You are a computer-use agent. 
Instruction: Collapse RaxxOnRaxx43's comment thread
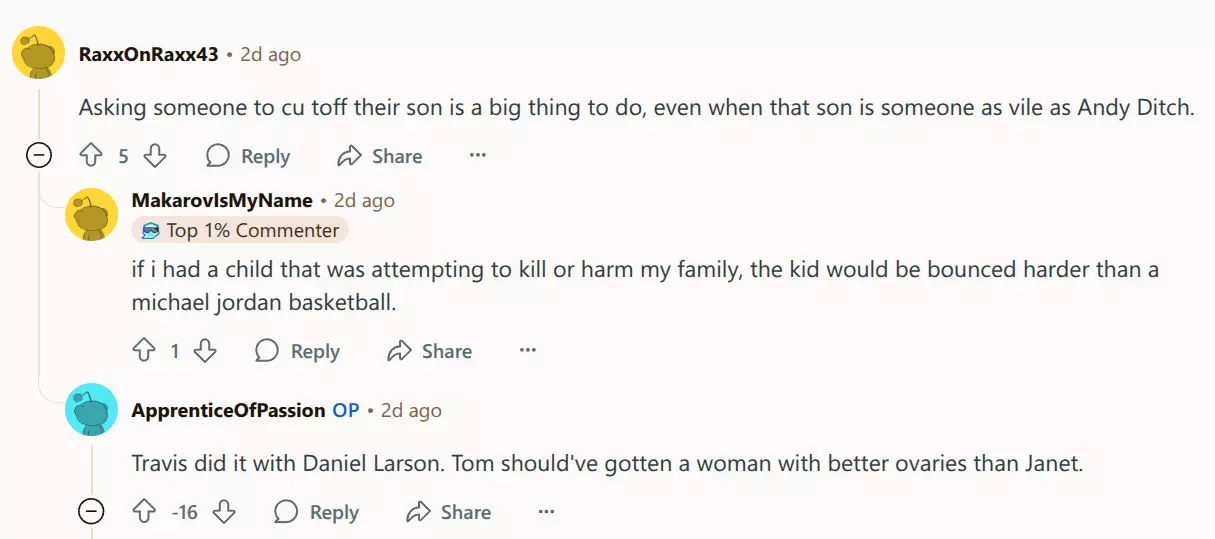point(38,156)
